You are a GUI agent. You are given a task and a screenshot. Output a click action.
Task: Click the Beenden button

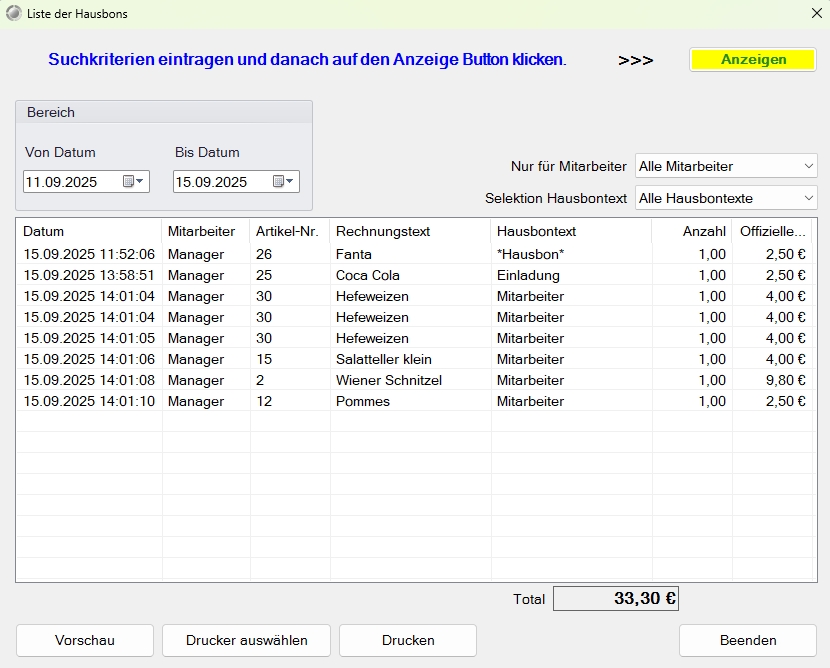coord(748,640)
